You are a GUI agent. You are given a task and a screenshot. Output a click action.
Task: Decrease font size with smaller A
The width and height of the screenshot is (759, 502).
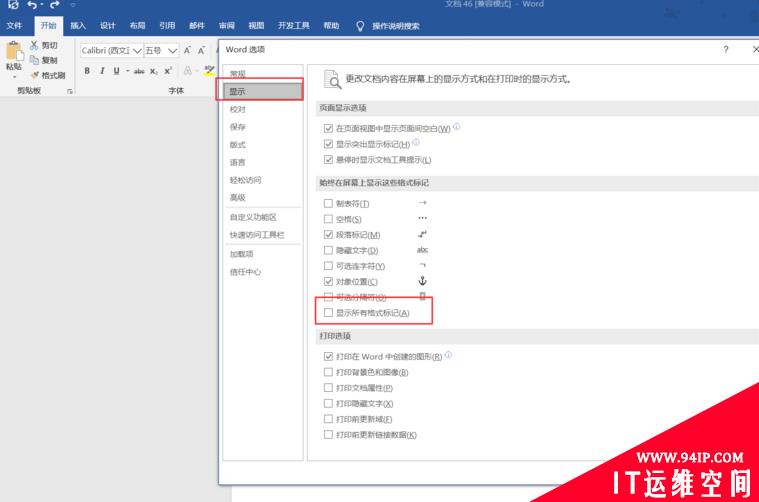[201, 50]
